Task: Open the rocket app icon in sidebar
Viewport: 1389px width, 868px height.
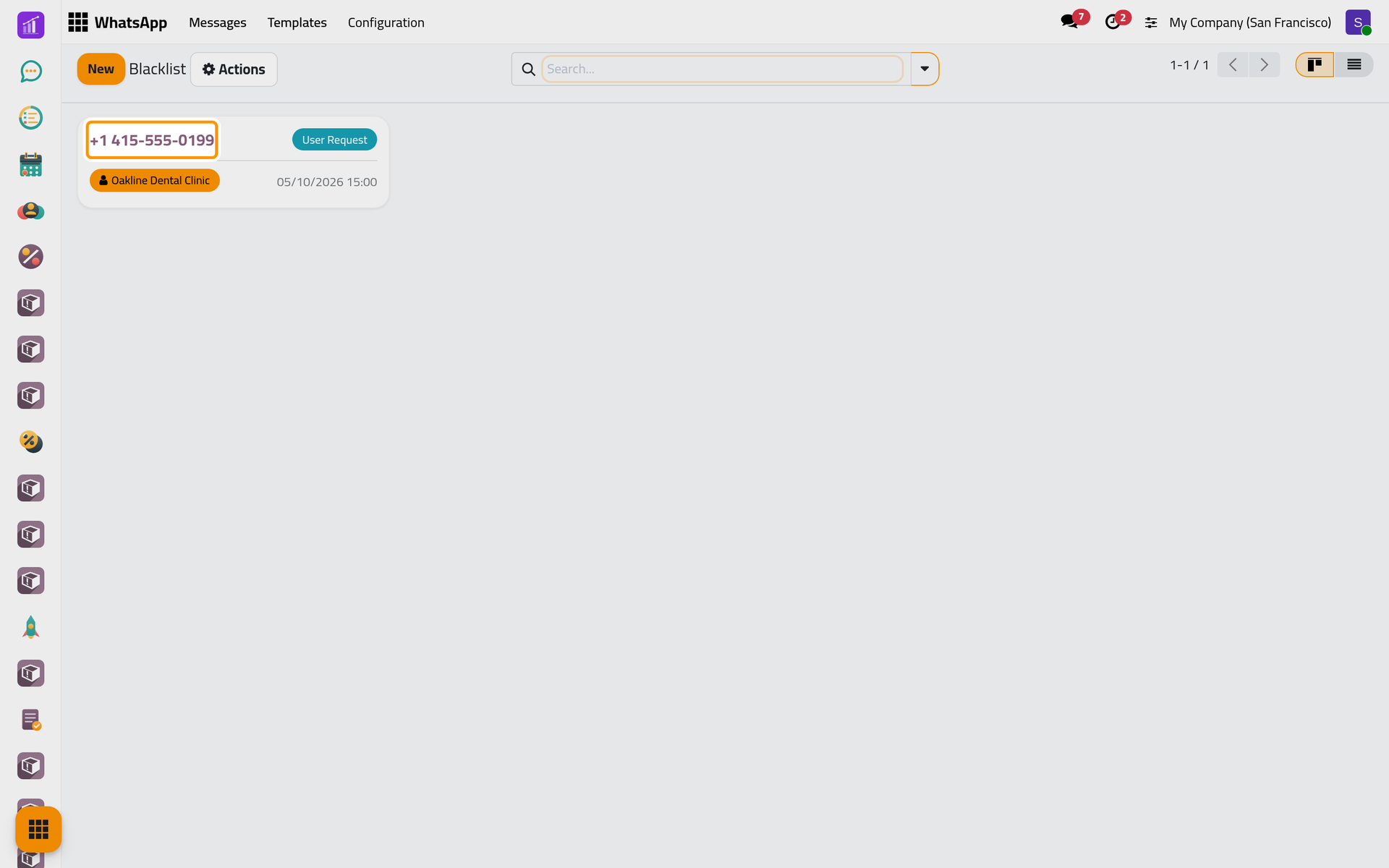Action: pyautogui.click(x=30, y=627)
